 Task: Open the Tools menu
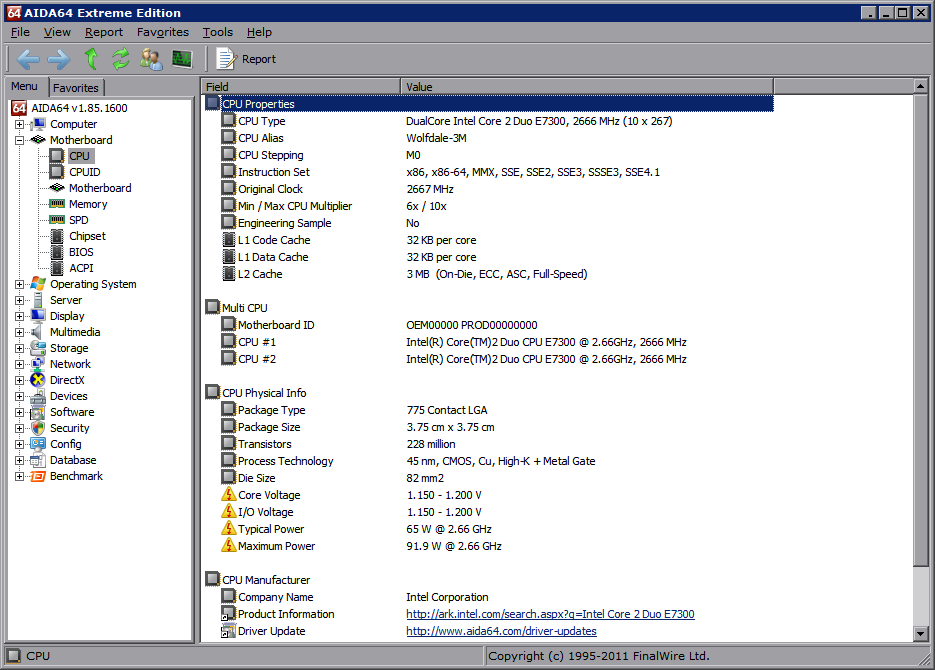point(217,32)
